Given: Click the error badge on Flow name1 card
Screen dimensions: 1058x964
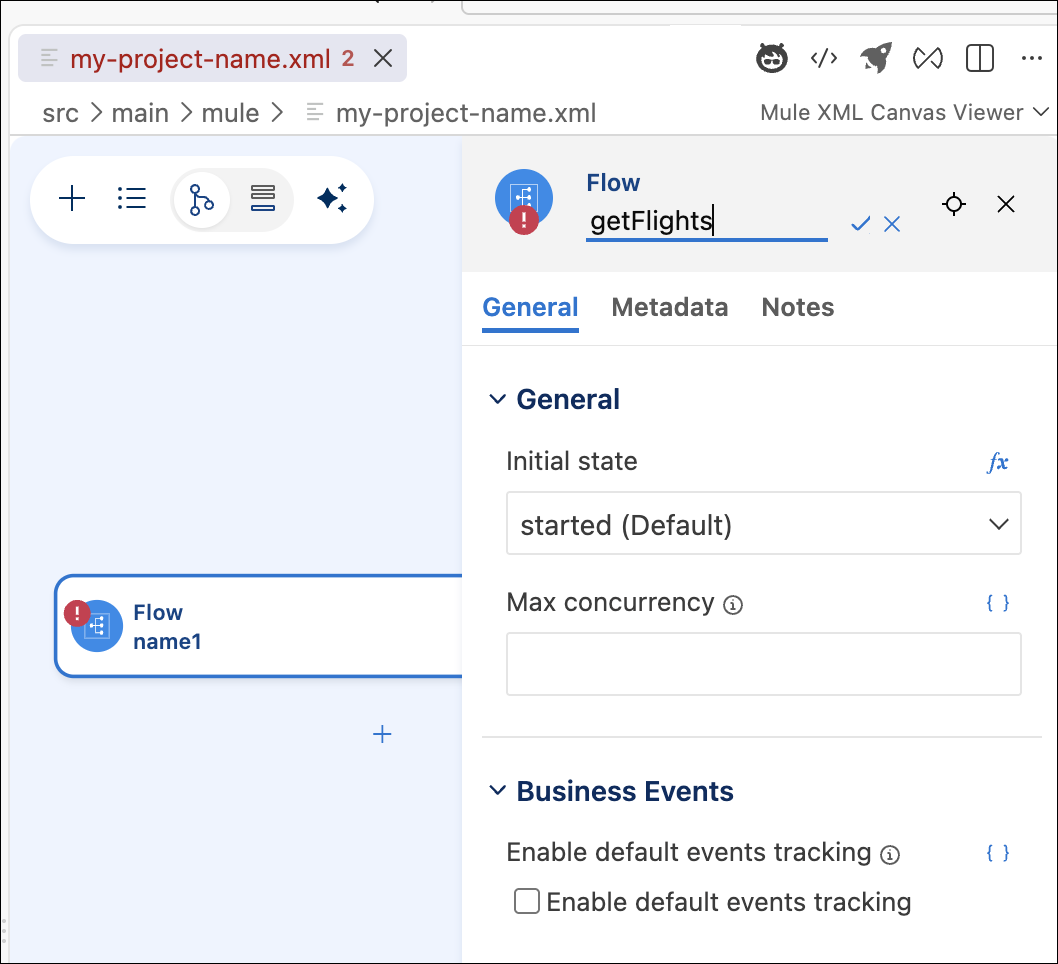Looking at the screenshot, I should pyautogui.click(x=77, y=613).
